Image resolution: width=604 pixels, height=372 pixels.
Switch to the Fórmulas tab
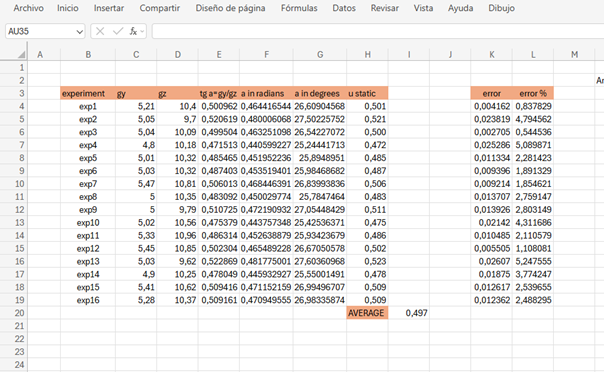click(299, 8)
